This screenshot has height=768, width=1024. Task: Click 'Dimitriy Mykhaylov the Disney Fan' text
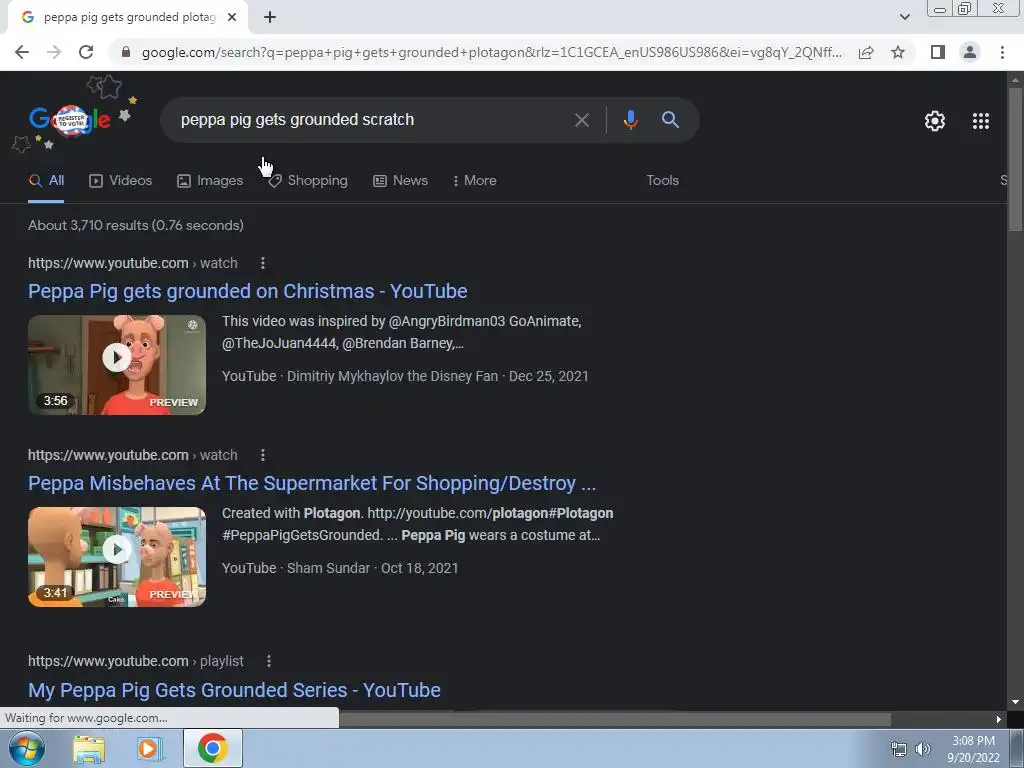pyautogui.click(x=392, y=376)
